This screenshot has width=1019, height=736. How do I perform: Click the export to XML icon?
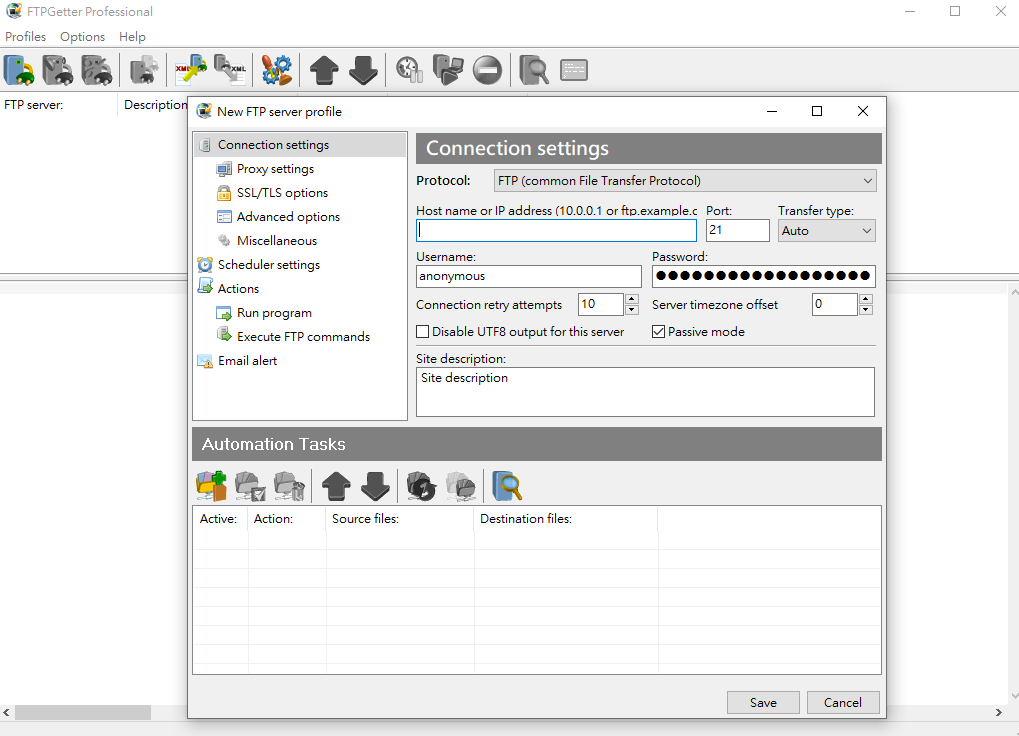(231, 70)
